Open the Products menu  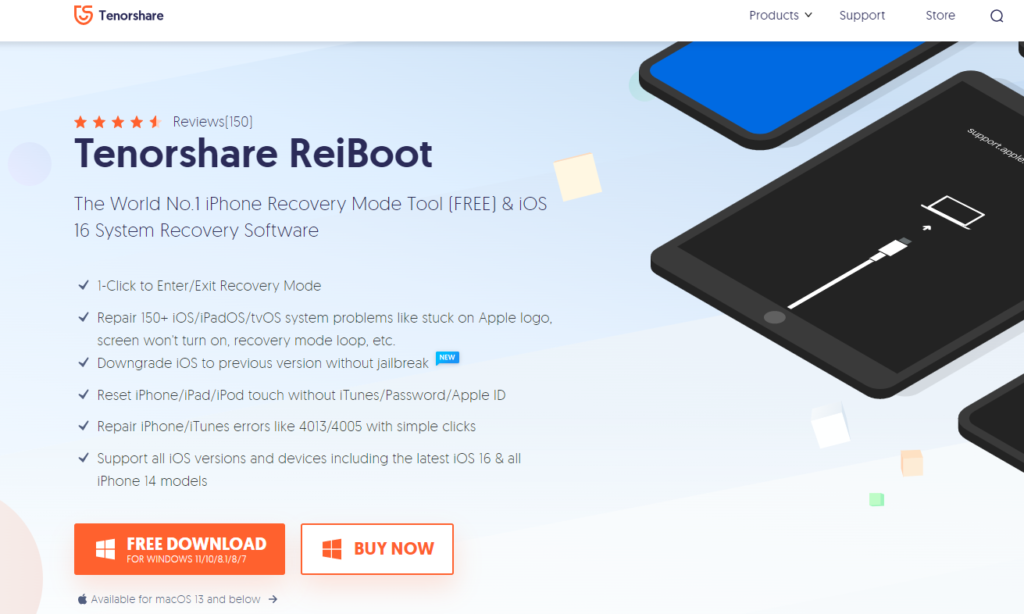780,15
